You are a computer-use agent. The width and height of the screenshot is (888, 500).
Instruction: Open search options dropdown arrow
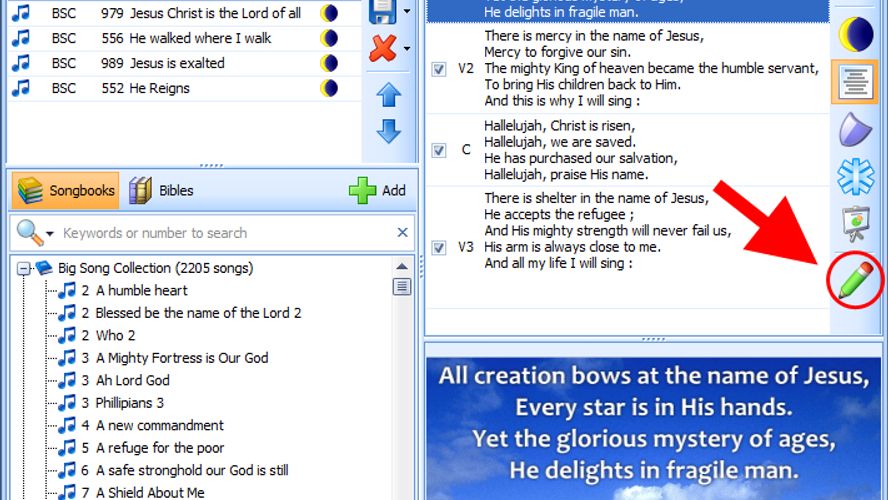pos(50,233)
